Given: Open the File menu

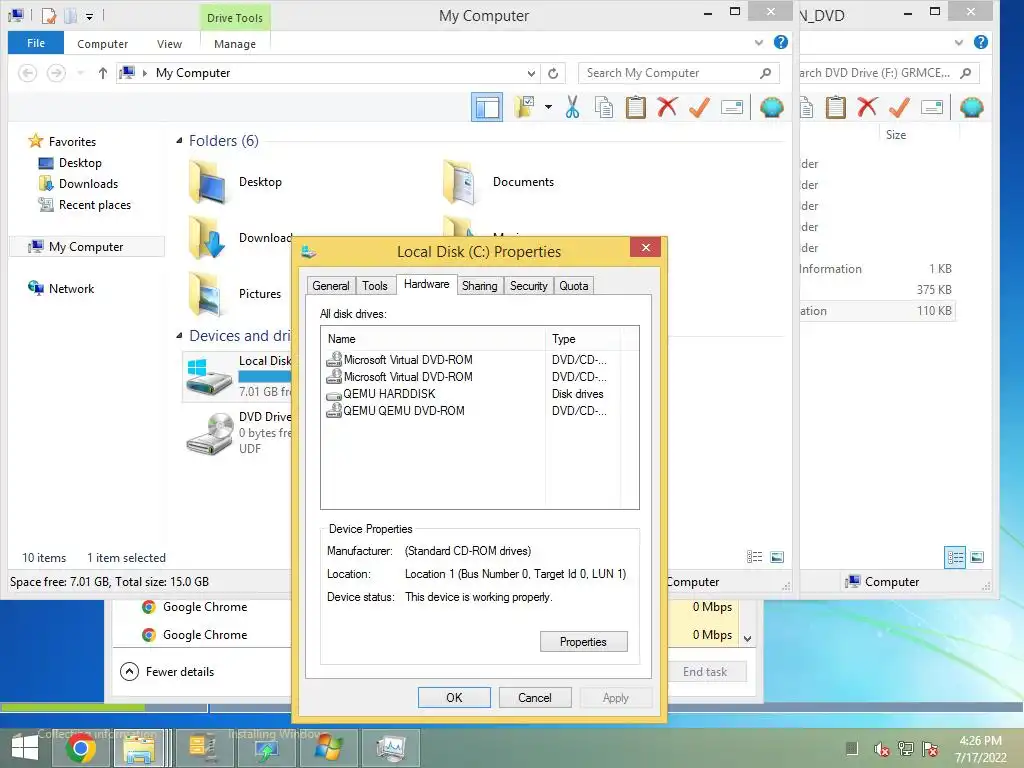Looking at the screenshot, I should 36,43.
